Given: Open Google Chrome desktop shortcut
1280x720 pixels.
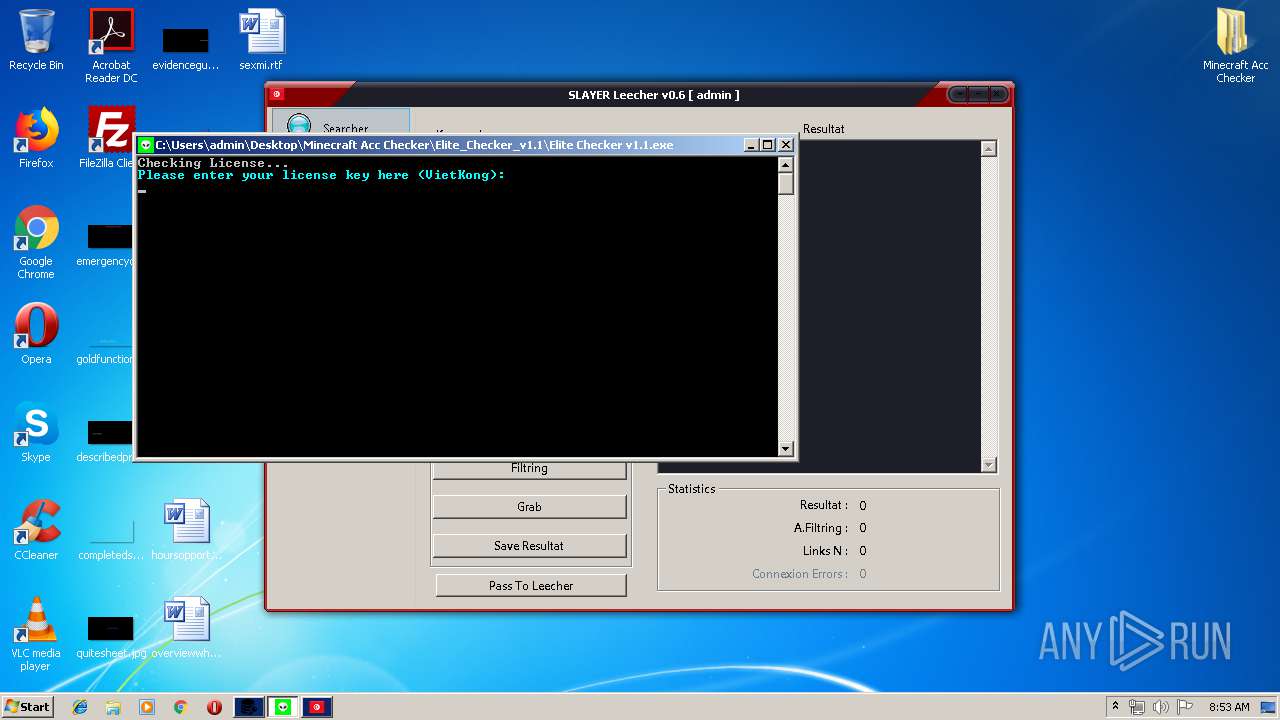Looking at the screenshot, I should click(36, 242).
